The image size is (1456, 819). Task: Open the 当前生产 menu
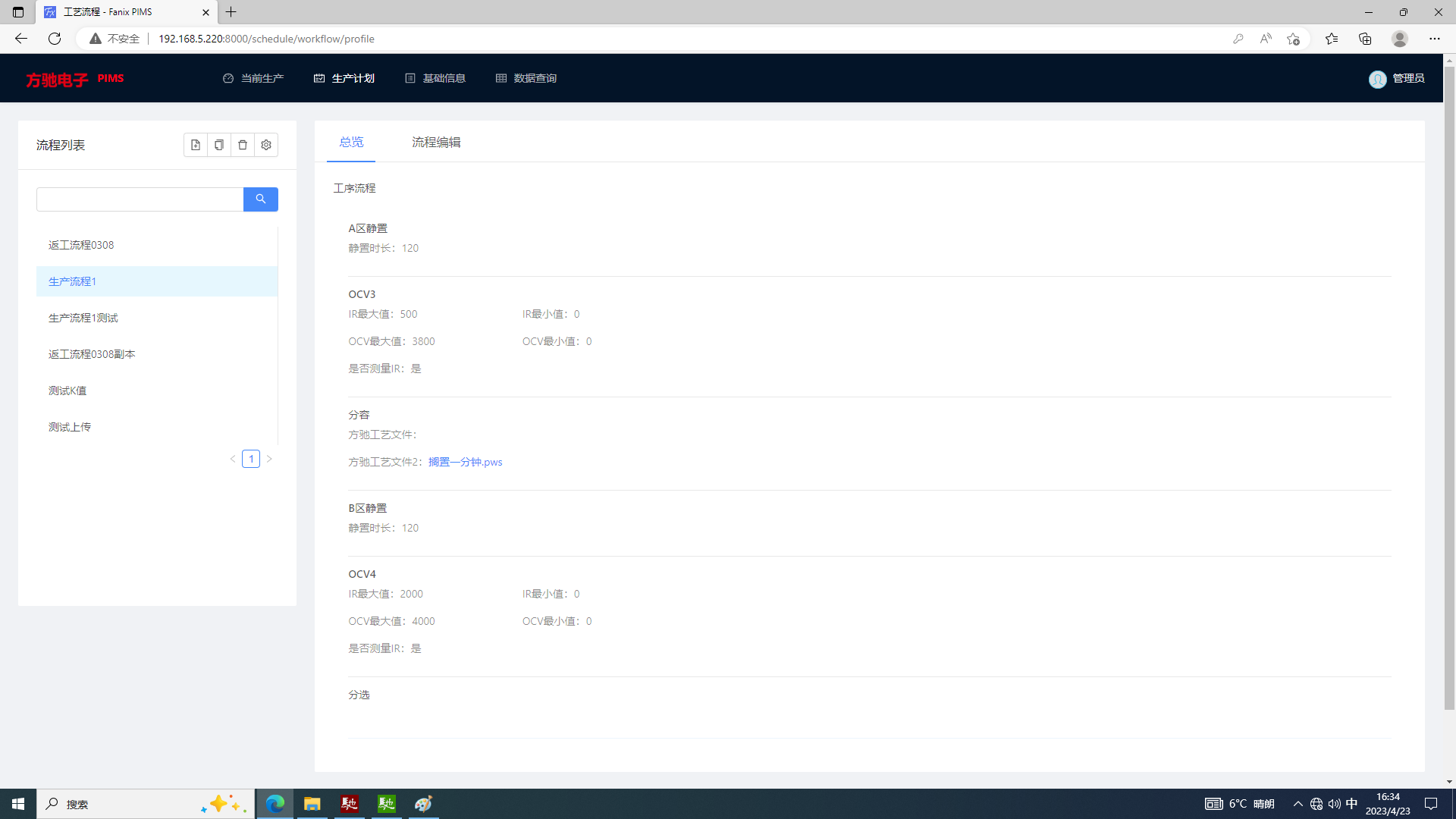[253, 78]
